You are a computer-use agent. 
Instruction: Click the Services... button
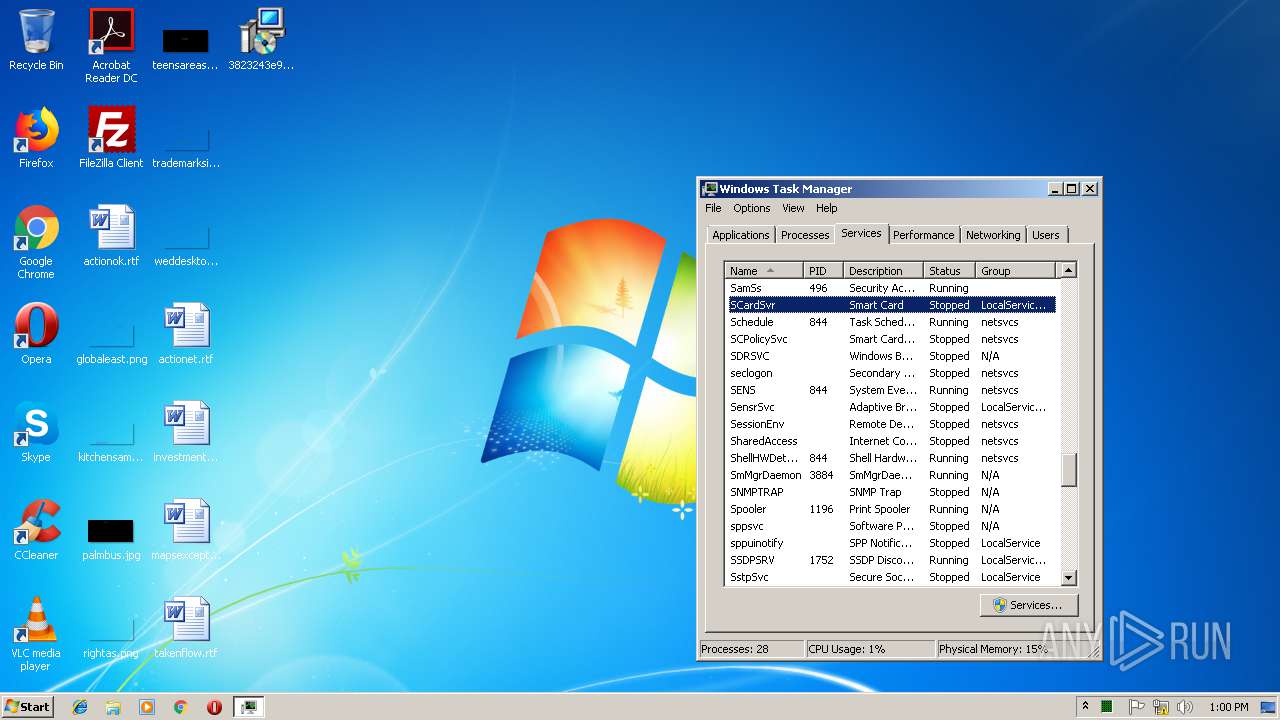tap(1028, 605)
